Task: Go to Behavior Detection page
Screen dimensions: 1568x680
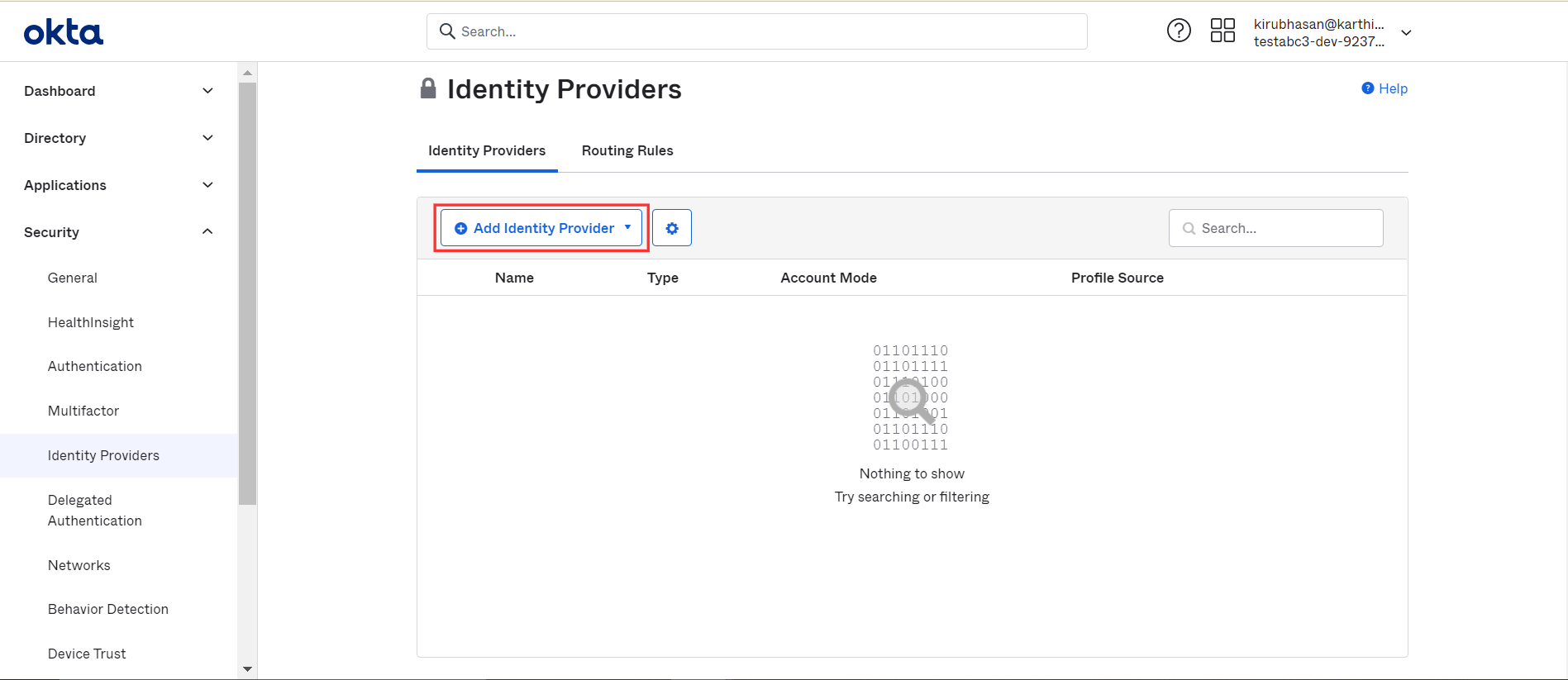Action: tap(108, 609)
